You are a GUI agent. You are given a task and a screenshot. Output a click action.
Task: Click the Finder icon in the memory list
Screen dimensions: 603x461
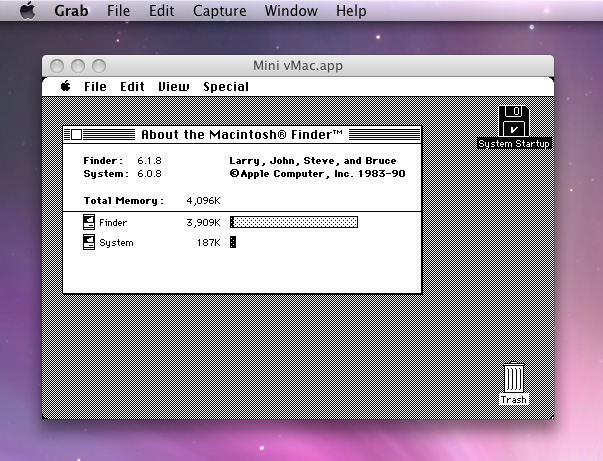click(x=88, y=222)
